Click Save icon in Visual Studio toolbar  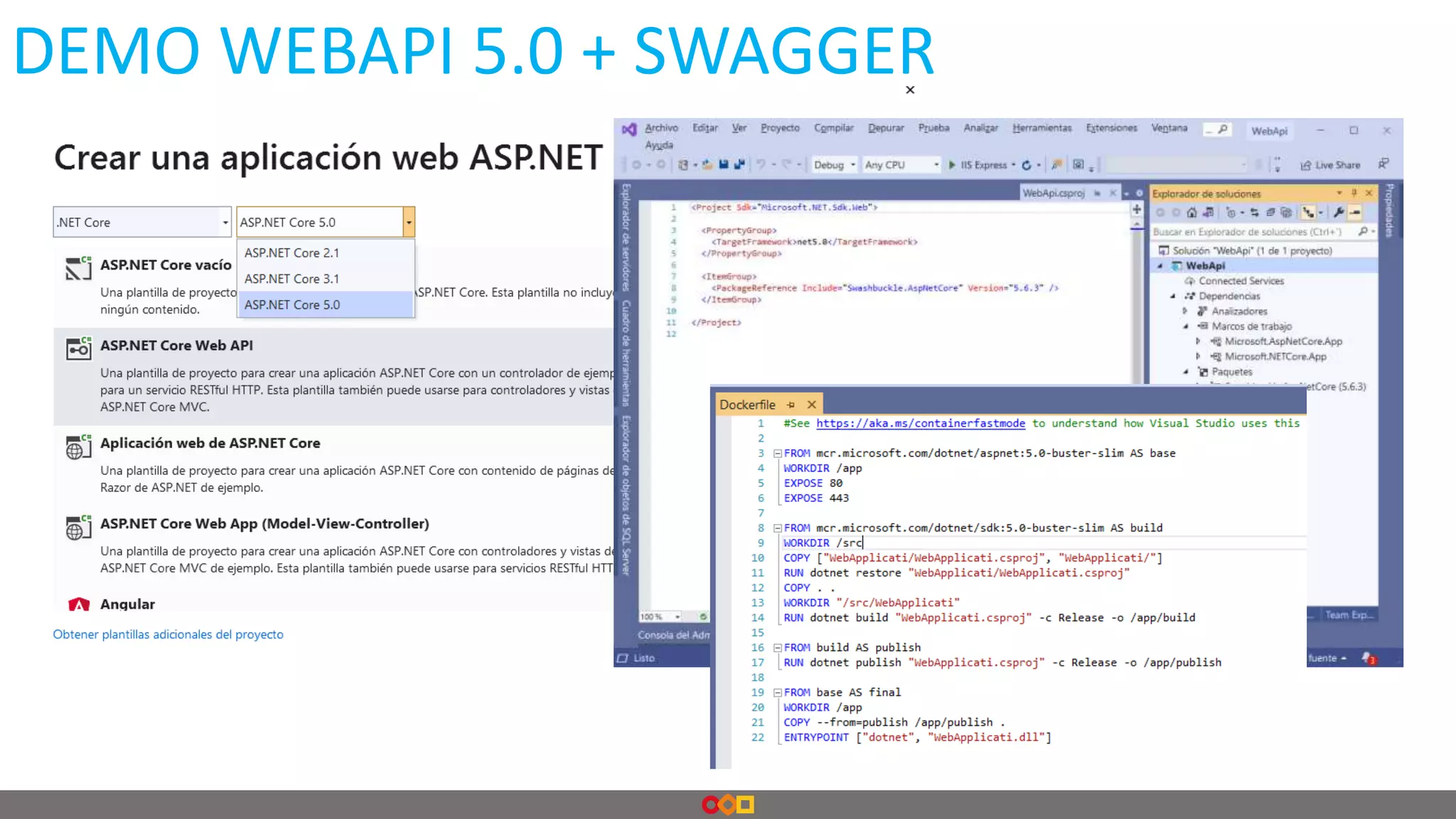click(x=723, y=164)
